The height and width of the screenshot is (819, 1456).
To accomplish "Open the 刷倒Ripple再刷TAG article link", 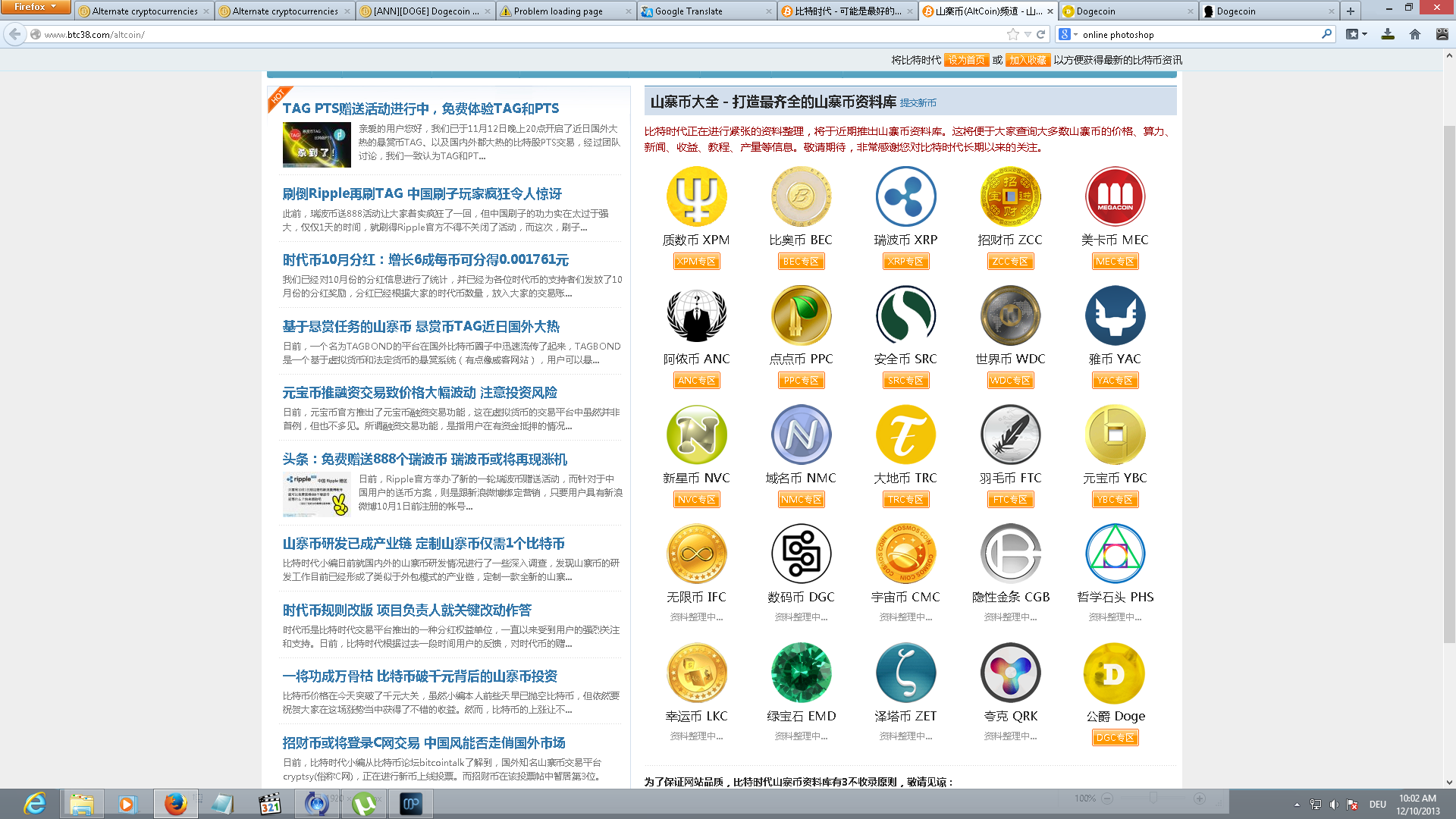I will pyautogui.click(x=422, y=193).
